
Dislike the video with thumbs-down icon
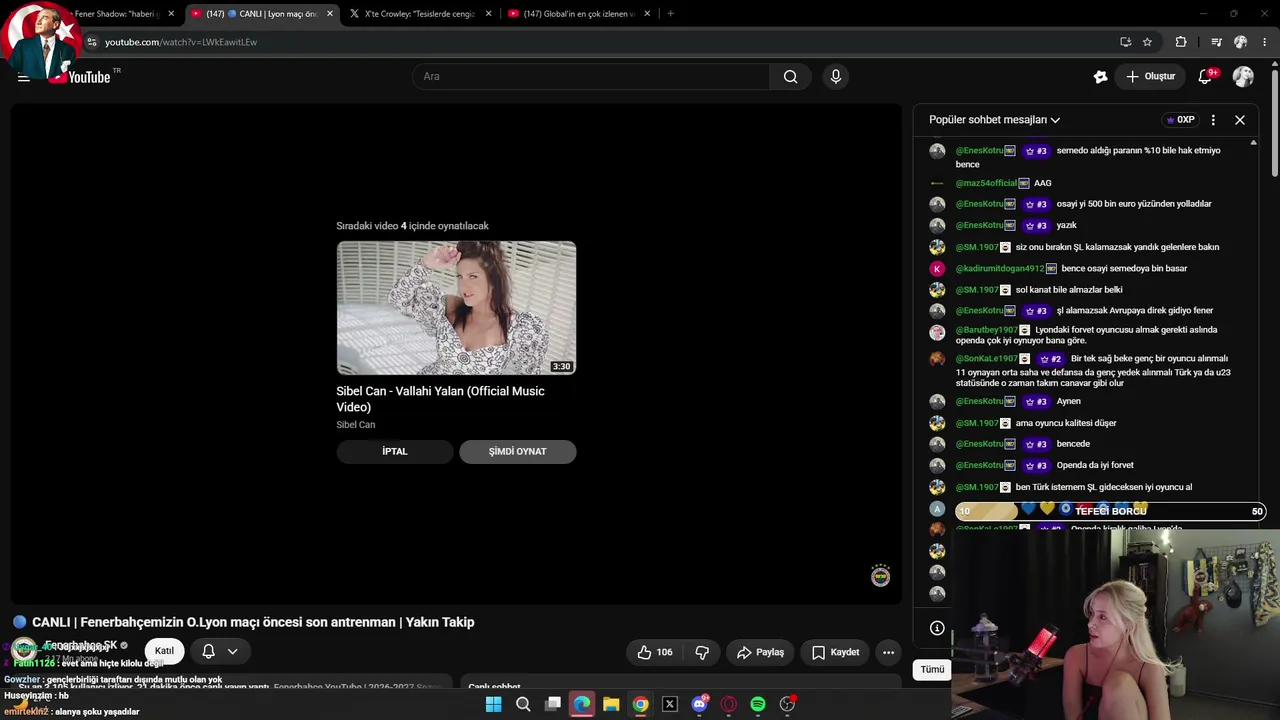(702, 652)
